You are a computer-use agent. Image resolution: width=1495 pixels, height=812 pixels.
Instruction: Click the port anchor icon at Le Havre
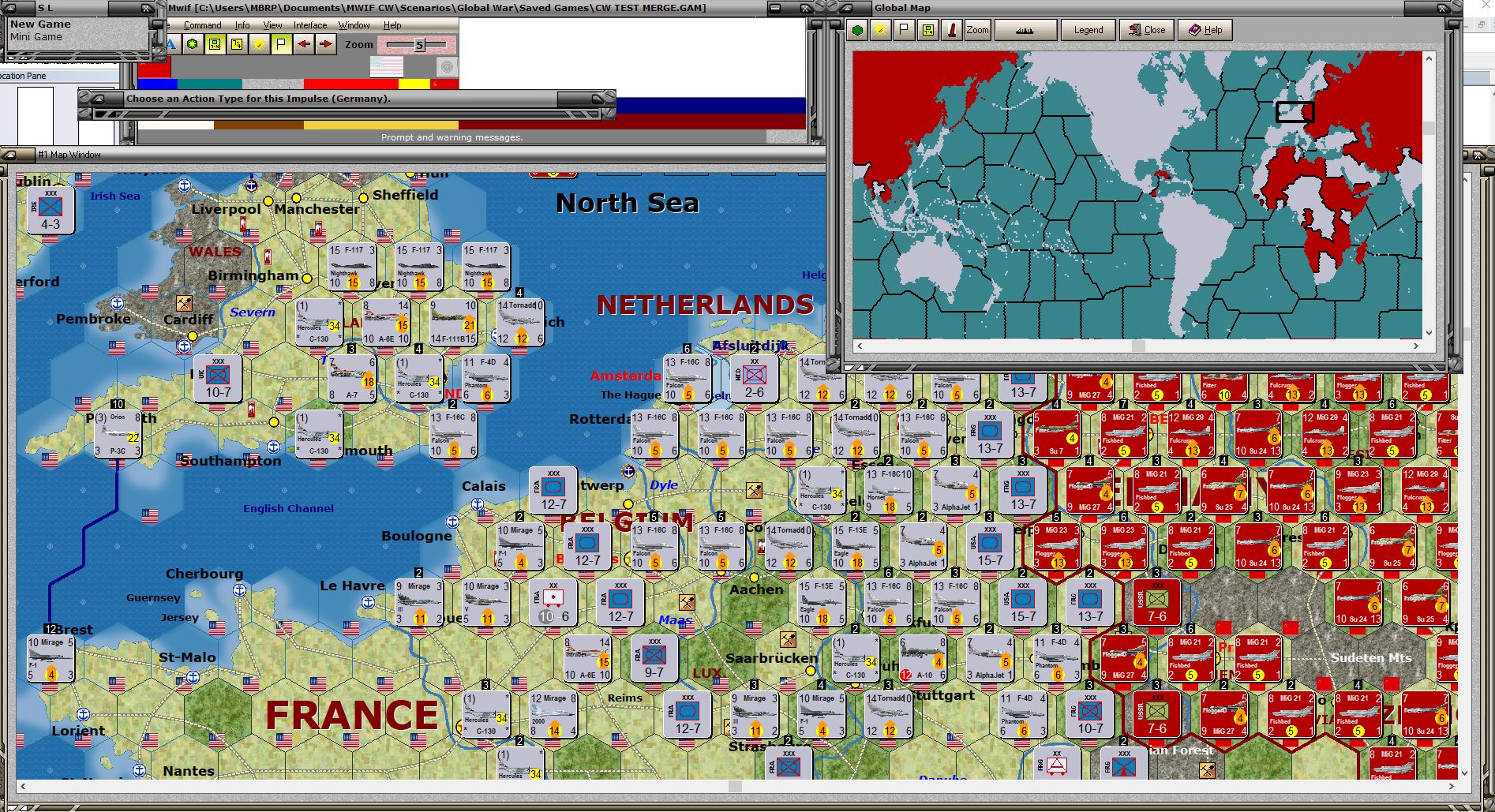pos(368,602)
